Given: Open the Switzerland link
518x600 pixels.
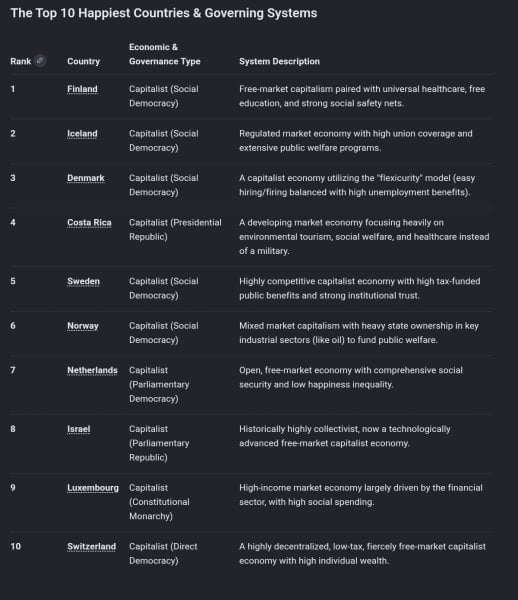Looking at the screenshot, I should 91,547.
